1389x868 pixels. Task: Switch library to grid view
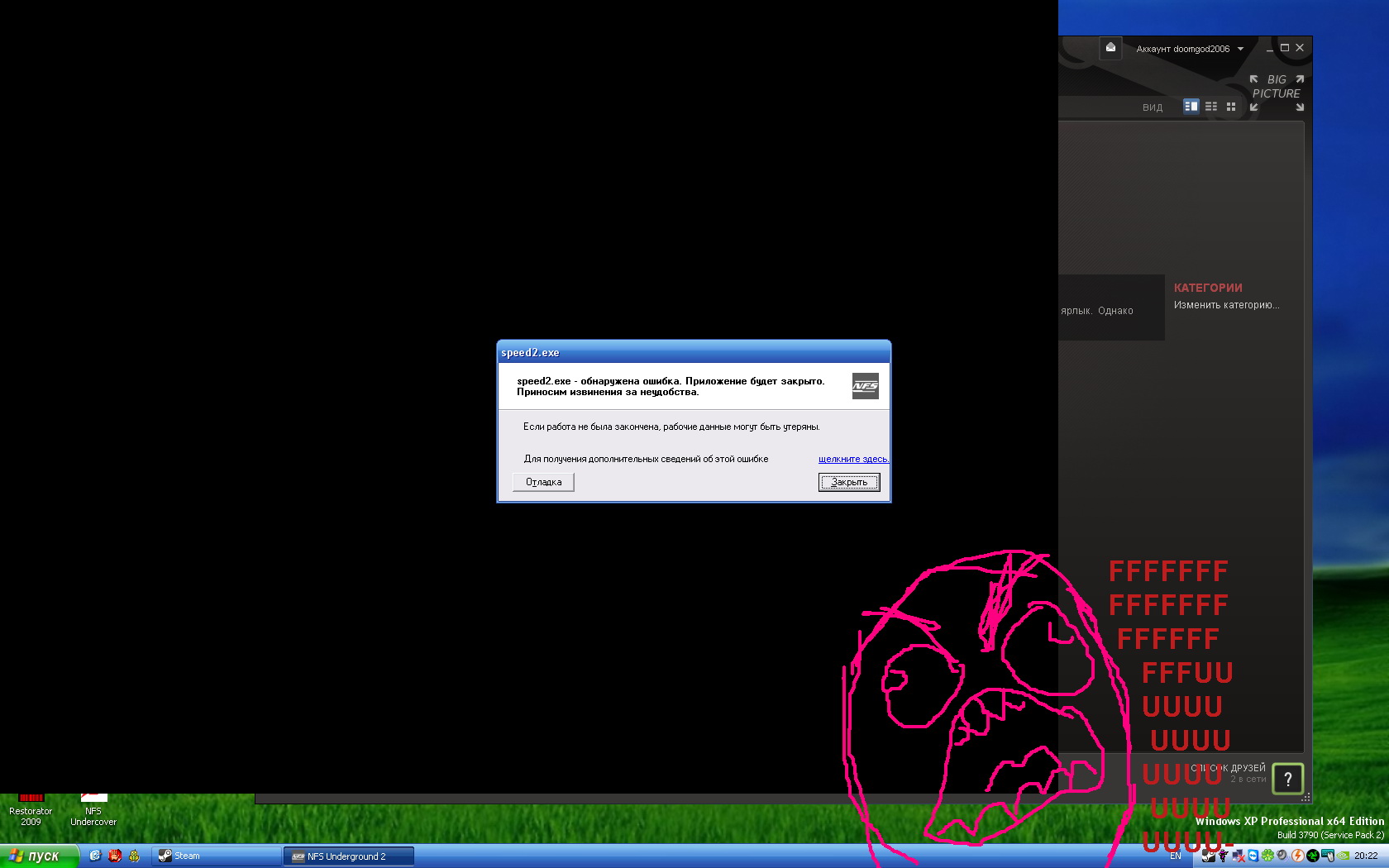(1231, 107)
